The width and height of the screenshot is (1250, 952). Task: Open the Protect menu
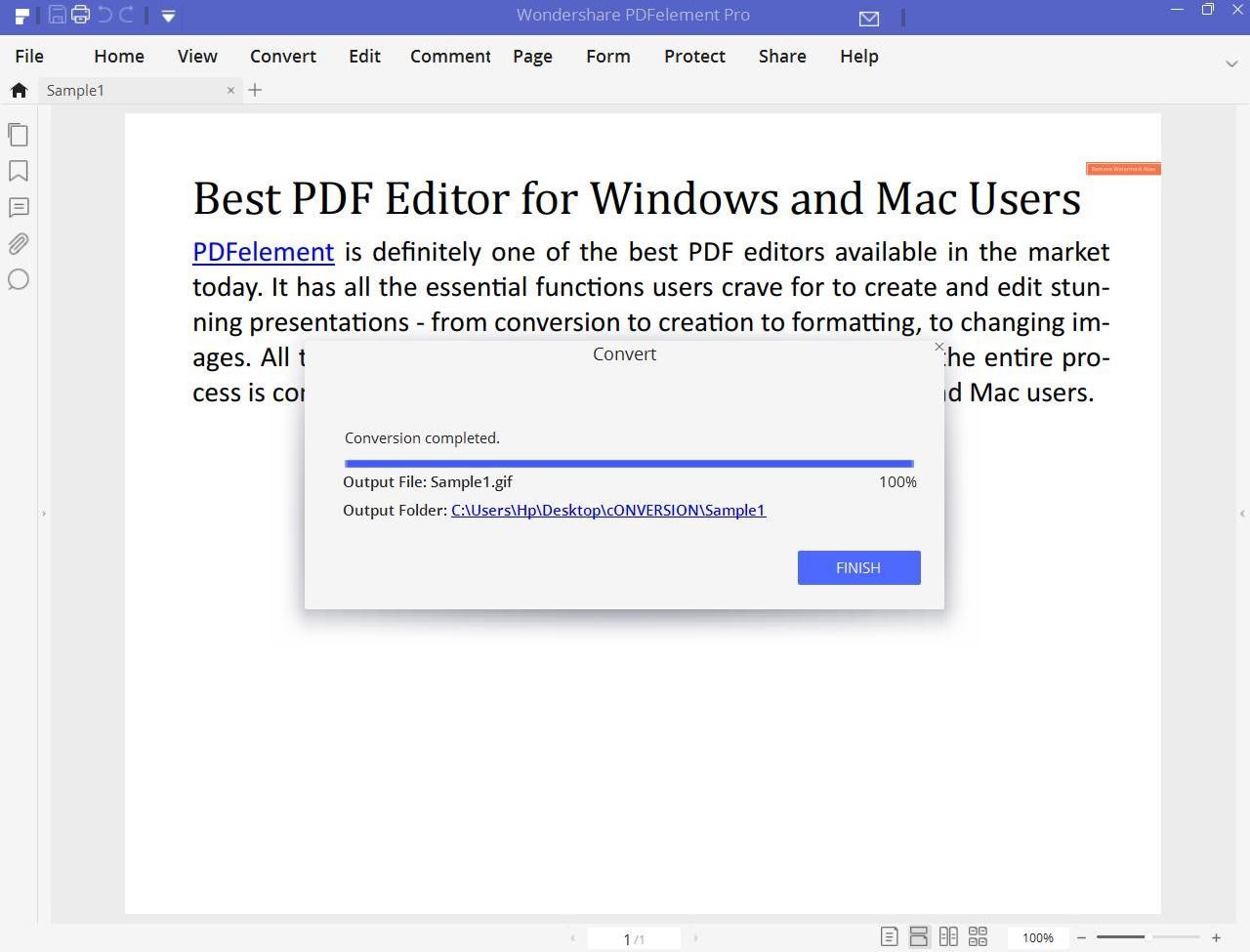point(694,57)
